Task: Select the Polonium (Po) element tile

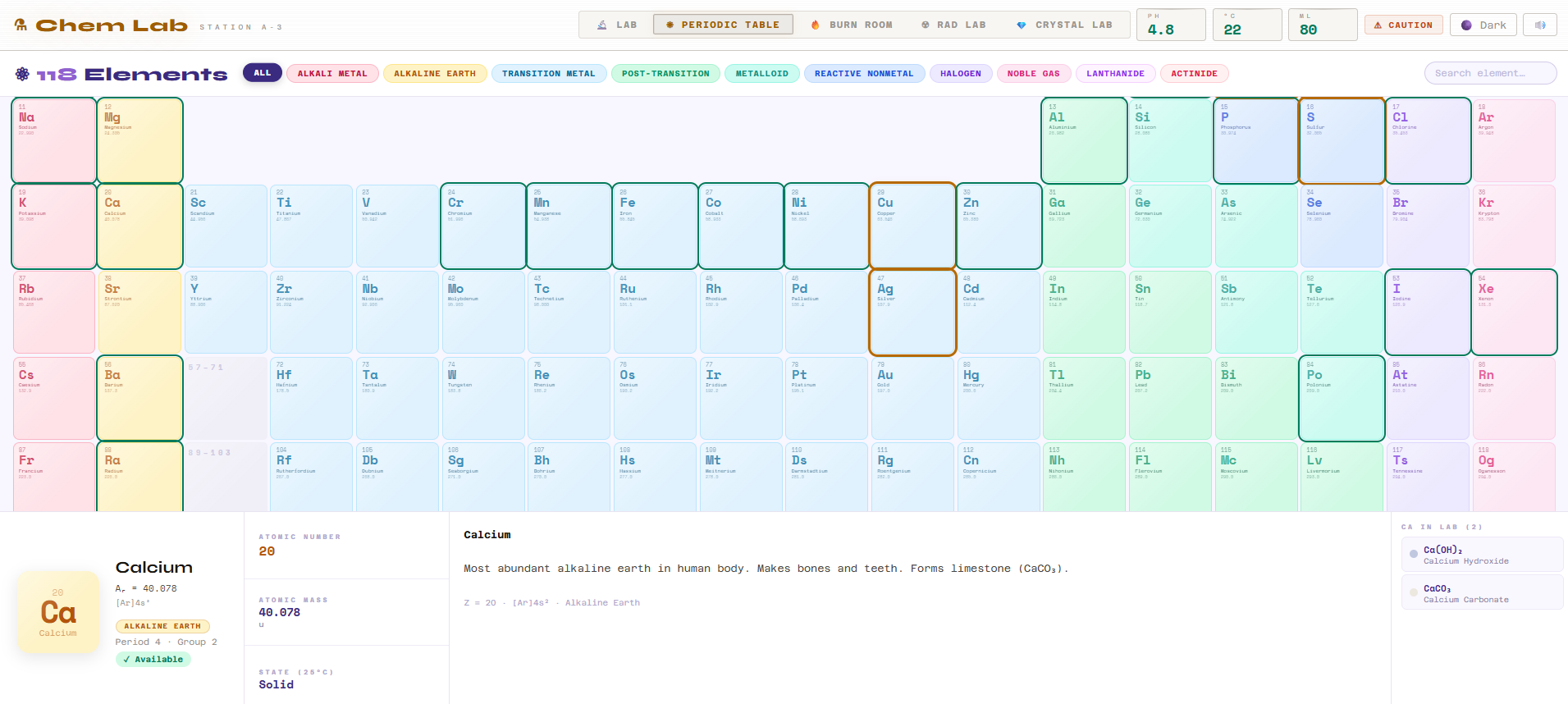Action: tap(1342, 398)
